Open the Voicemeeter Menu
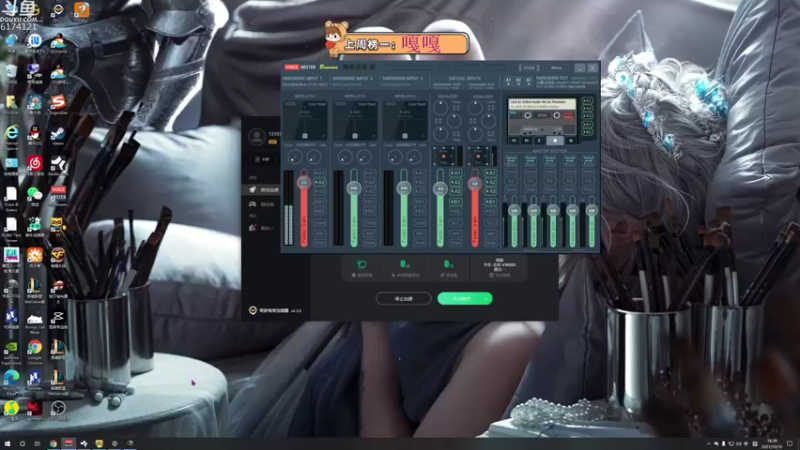The width and height of the screenshot is (800, 450). (x=556, y=68)
